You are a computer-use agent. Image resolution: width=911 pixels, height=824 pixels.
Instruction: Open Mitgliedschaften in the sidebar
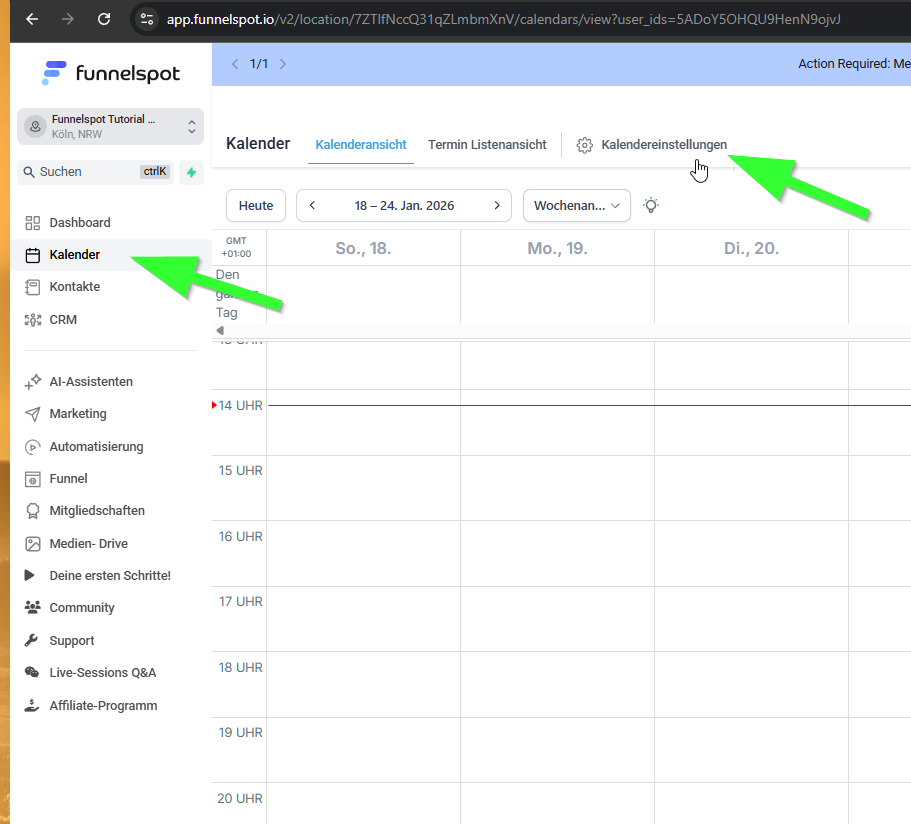coord(97,511)
